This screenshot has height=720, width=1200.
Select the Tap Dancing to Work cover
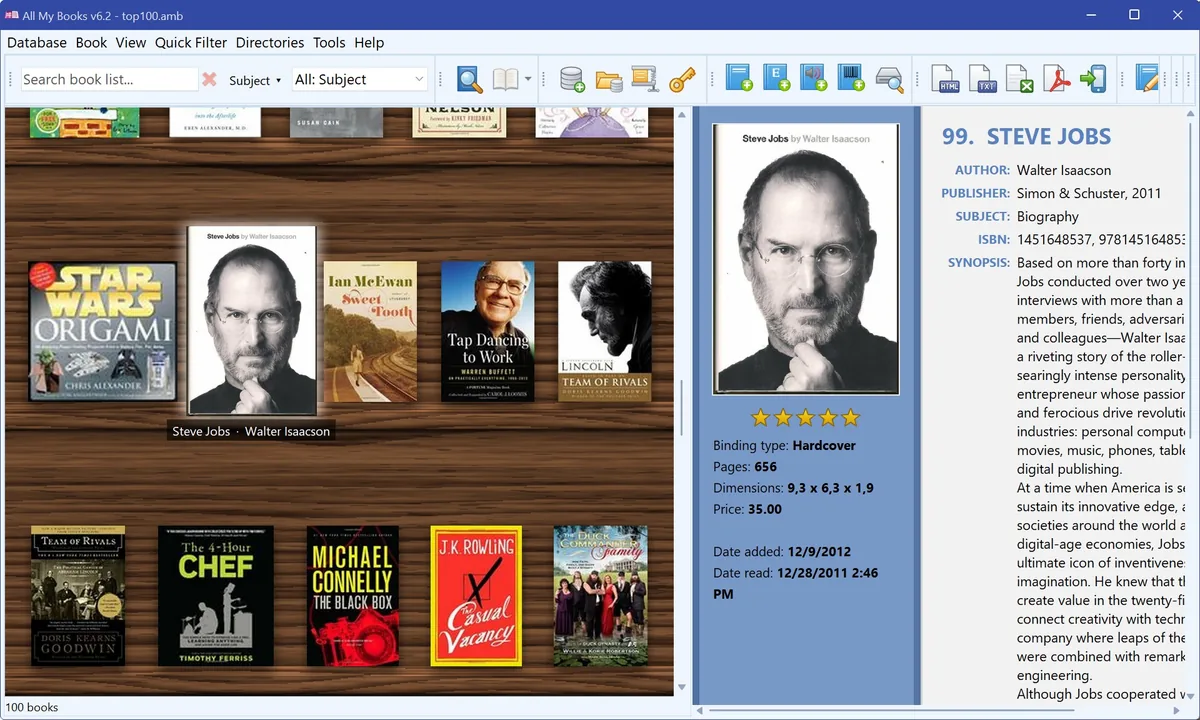click(488, 332)
